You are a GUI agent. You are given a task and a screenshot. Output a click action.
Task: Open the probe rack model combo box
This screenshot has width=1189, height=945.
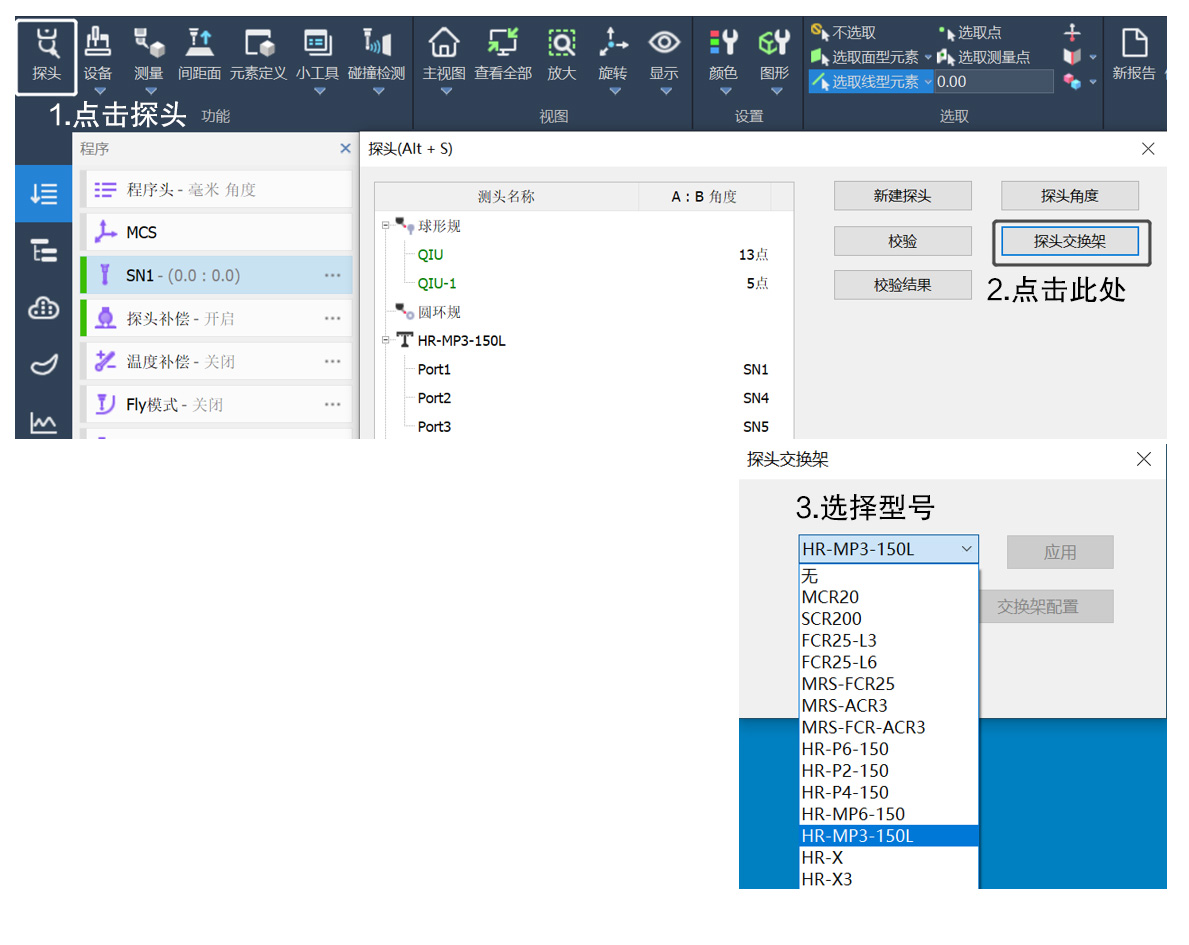[x=888, y=549]
